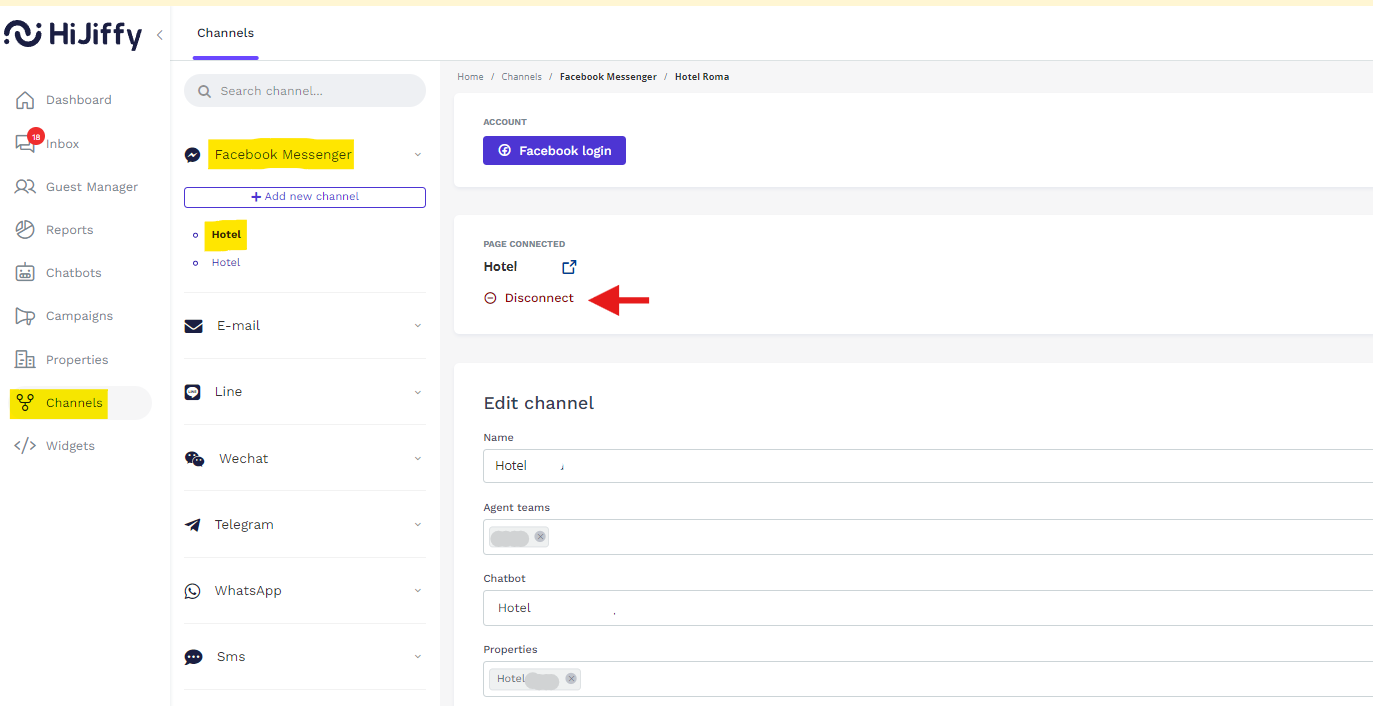This screenshot has width=1373, height=706.
Task: Click the Telegram channel label
Action: point(244,525)
